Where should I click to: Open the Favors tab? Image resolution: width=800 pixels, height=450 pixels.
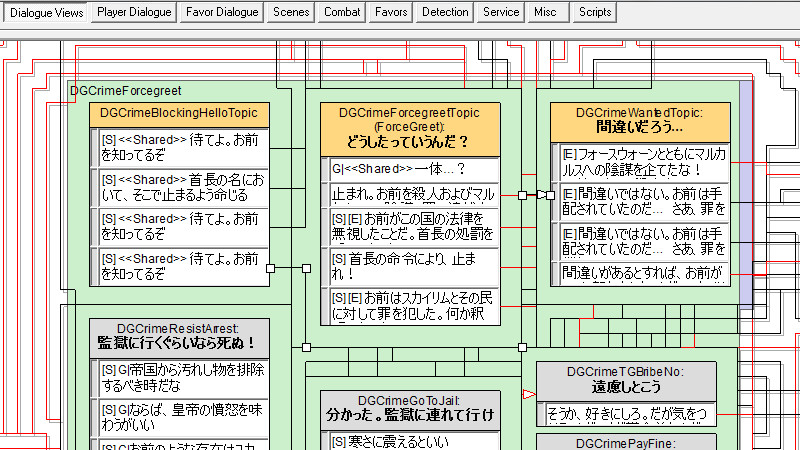click(x=391, y=12)
